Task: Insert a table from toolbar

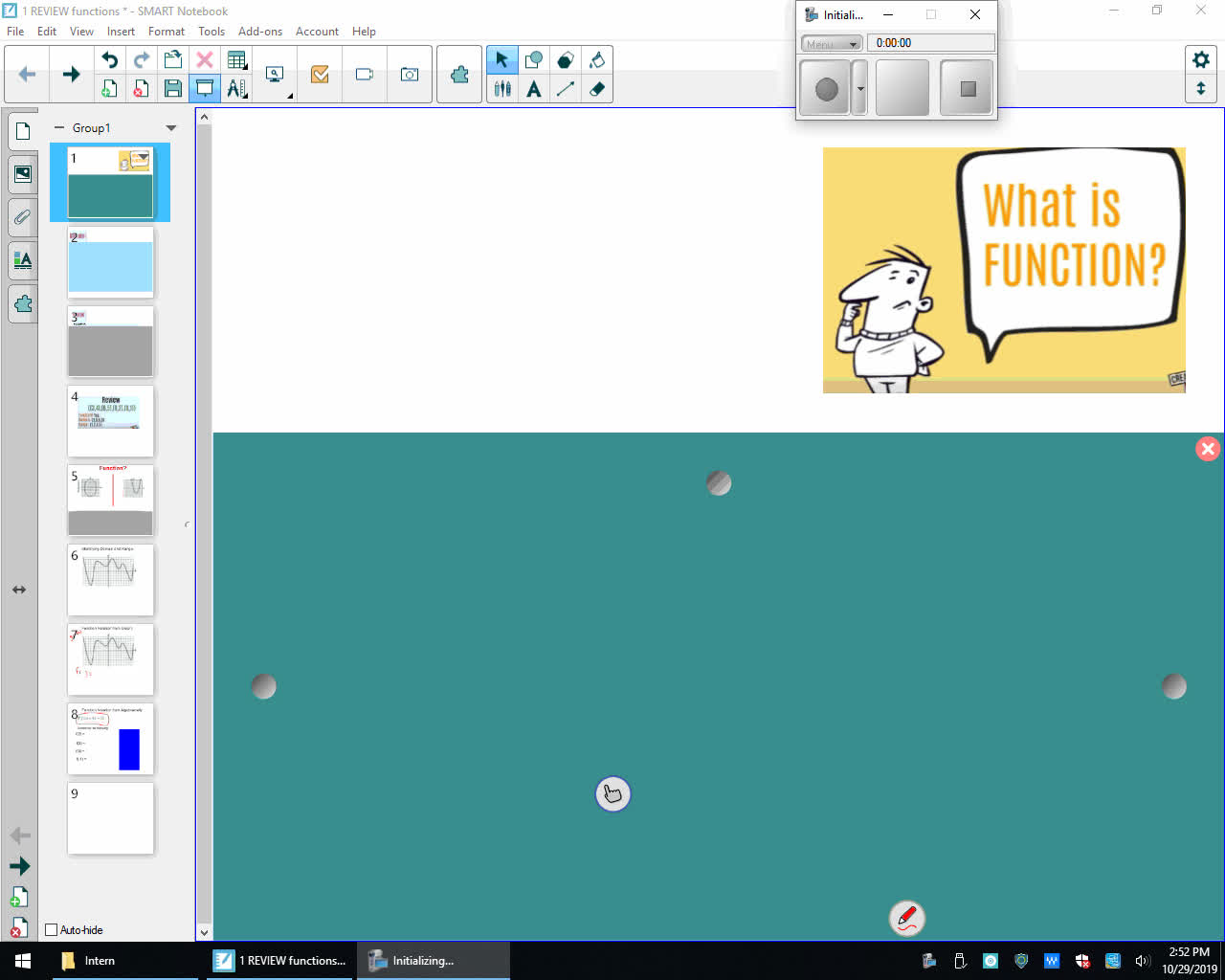Action: [x=236, y=59]
